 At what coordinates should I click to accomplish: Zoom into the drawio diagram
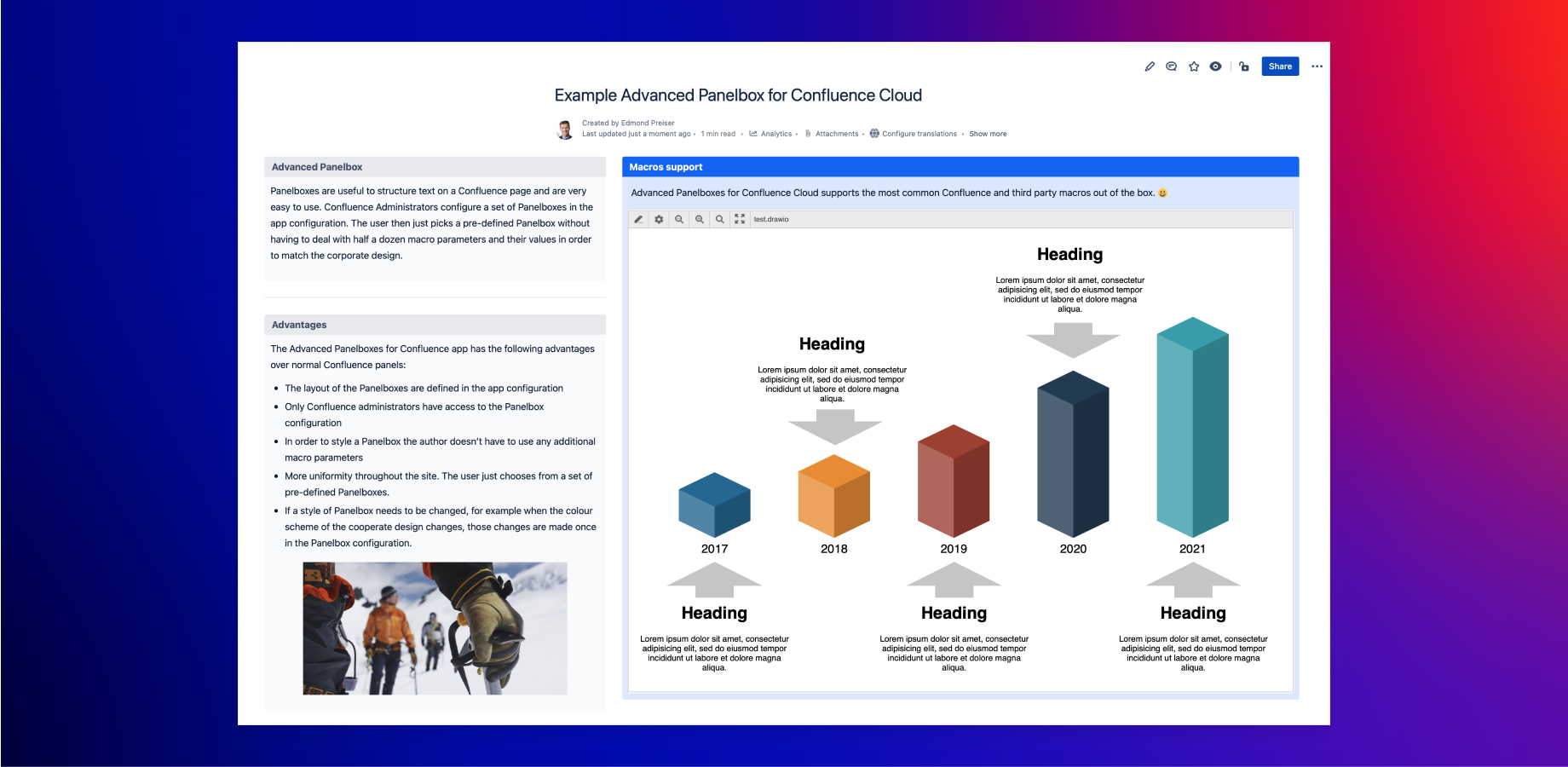coord(699,219)
